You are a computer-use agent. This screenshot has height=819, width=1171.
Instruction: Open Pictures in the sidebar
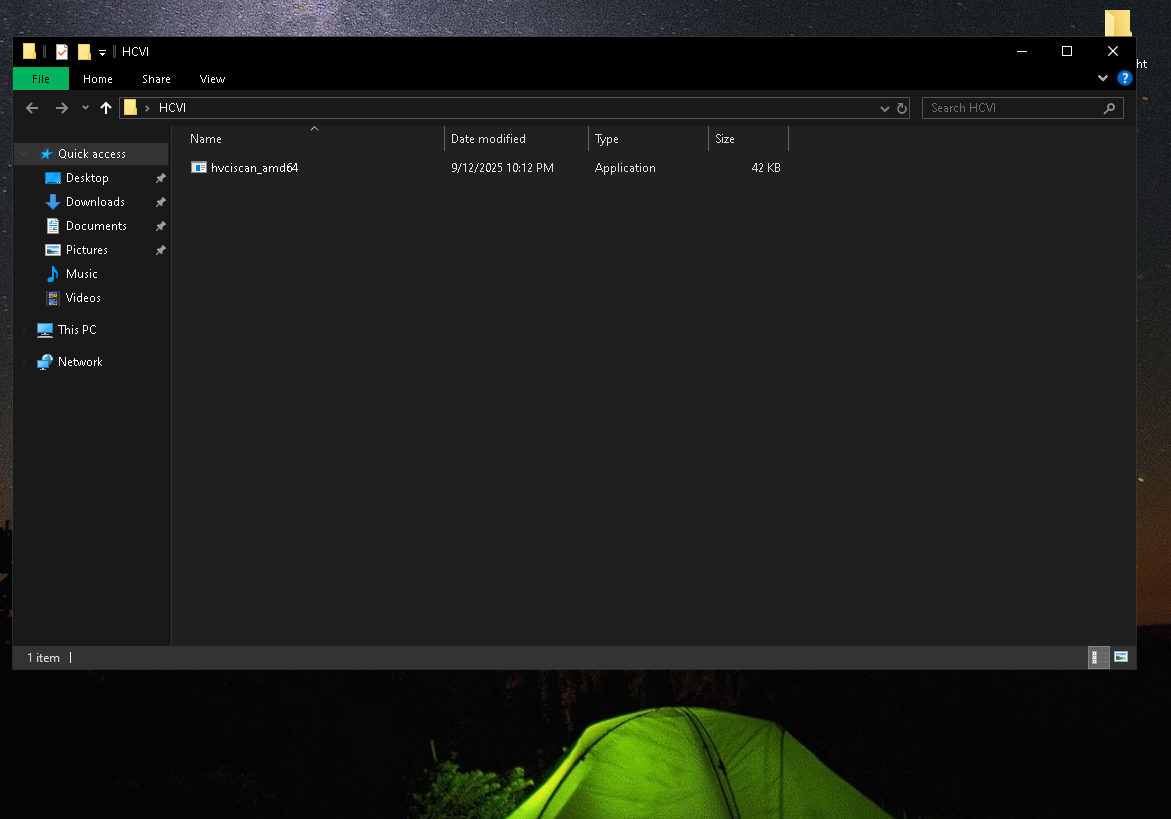tap(87, 249)
